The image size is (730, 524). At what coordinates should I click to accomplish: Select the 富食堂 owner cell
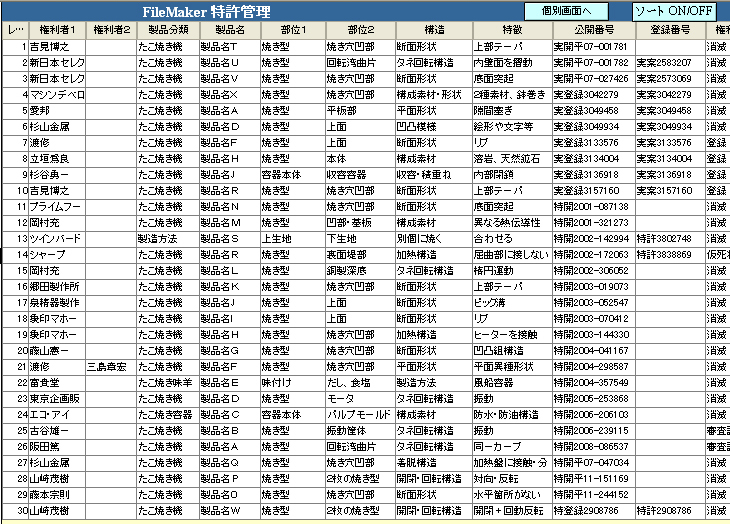coord(57,383)
